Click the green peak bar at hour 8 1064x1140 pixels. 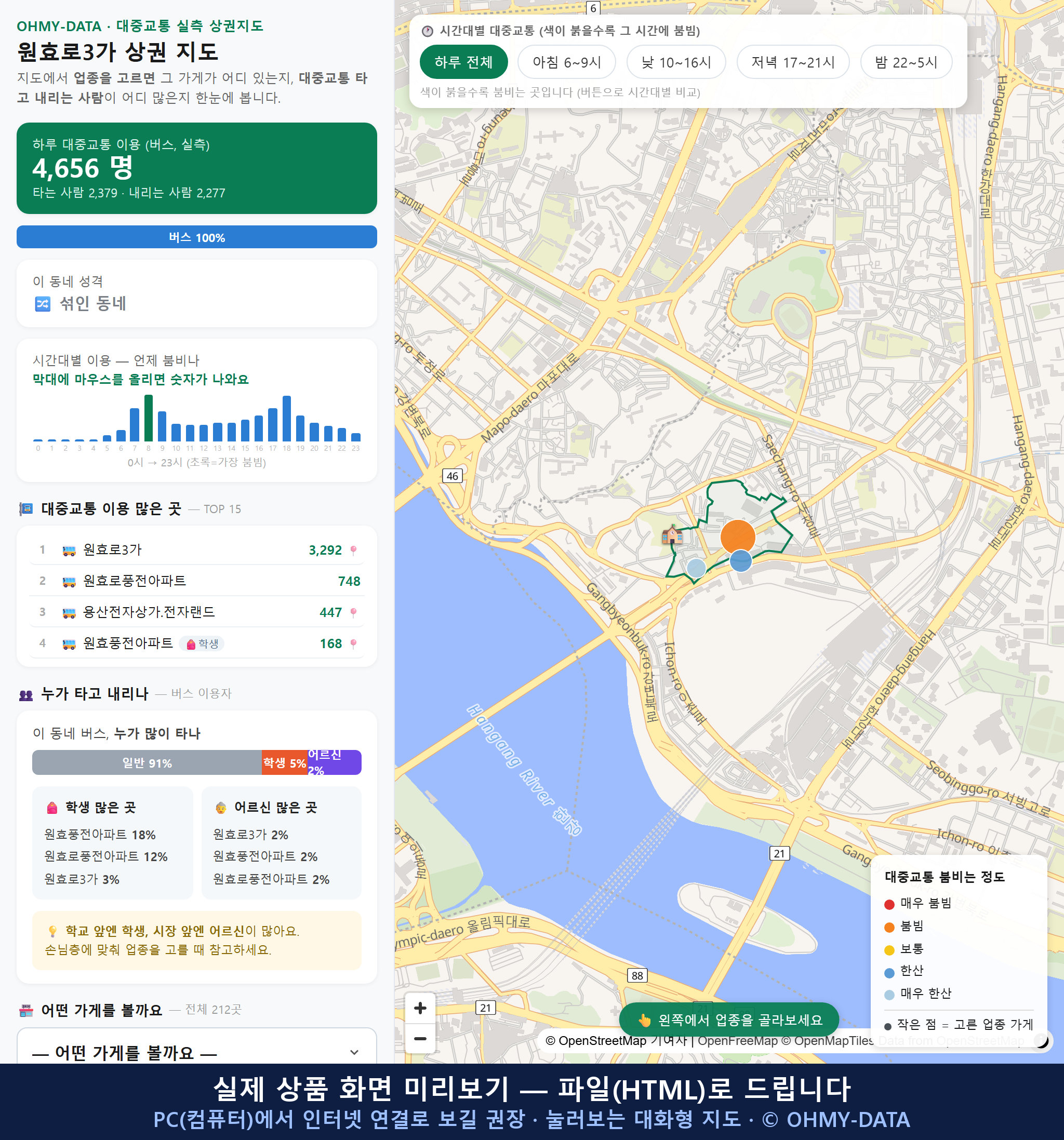coord(149,418)
